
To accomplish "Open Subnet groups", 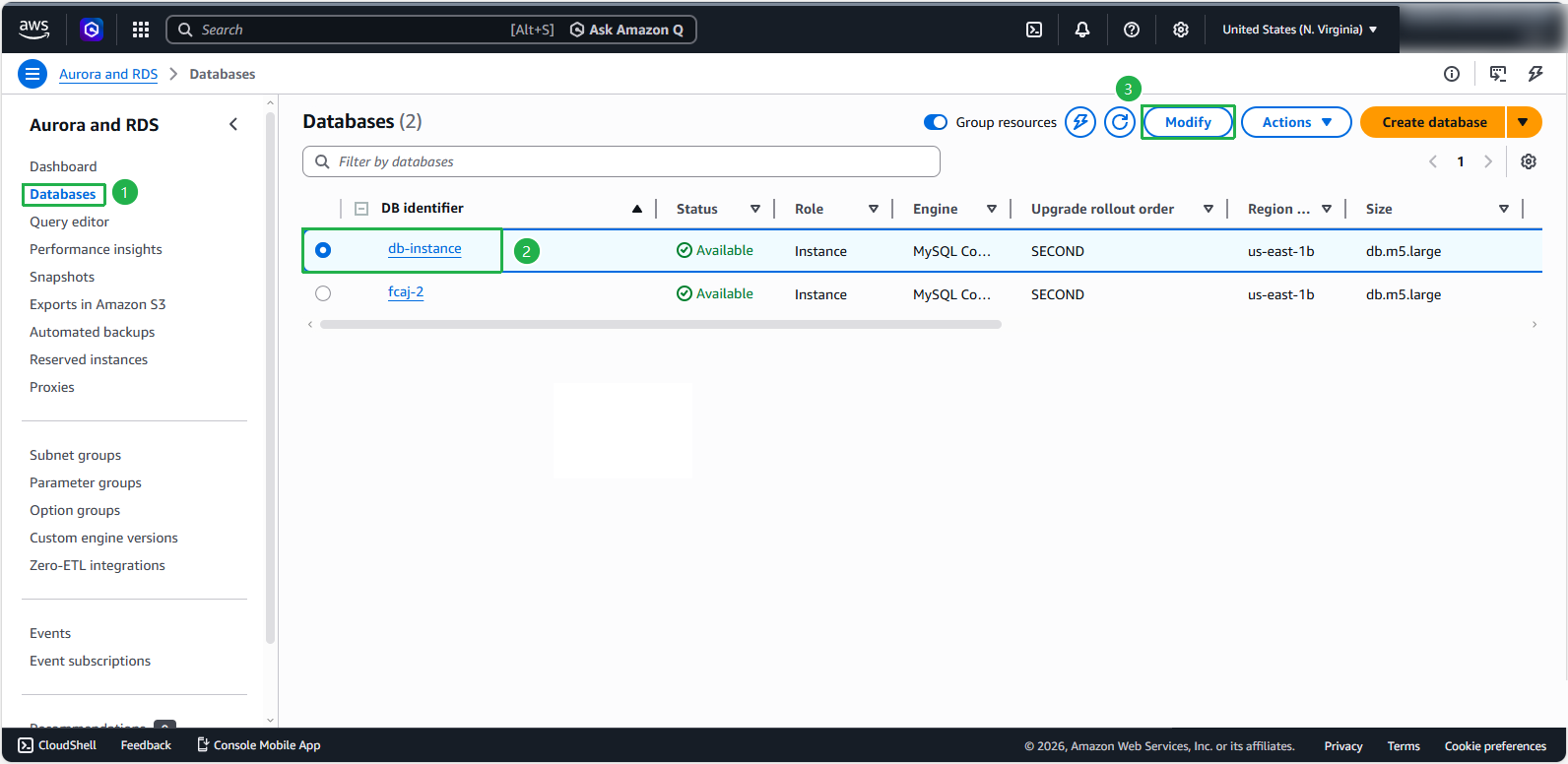I will [75, 455].
